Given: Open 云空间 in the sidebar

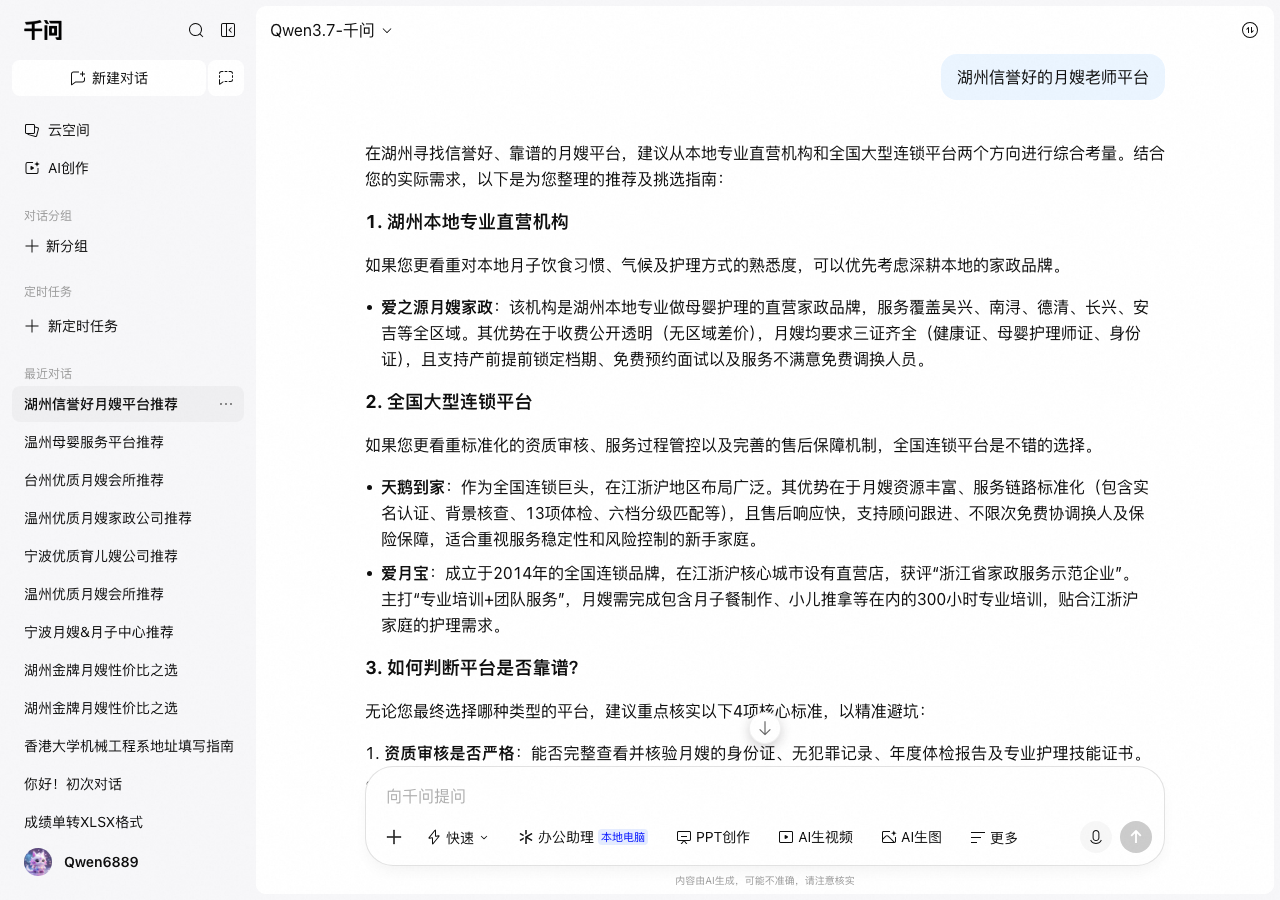Looking at the screenshot, I should (x=128, y=130).
